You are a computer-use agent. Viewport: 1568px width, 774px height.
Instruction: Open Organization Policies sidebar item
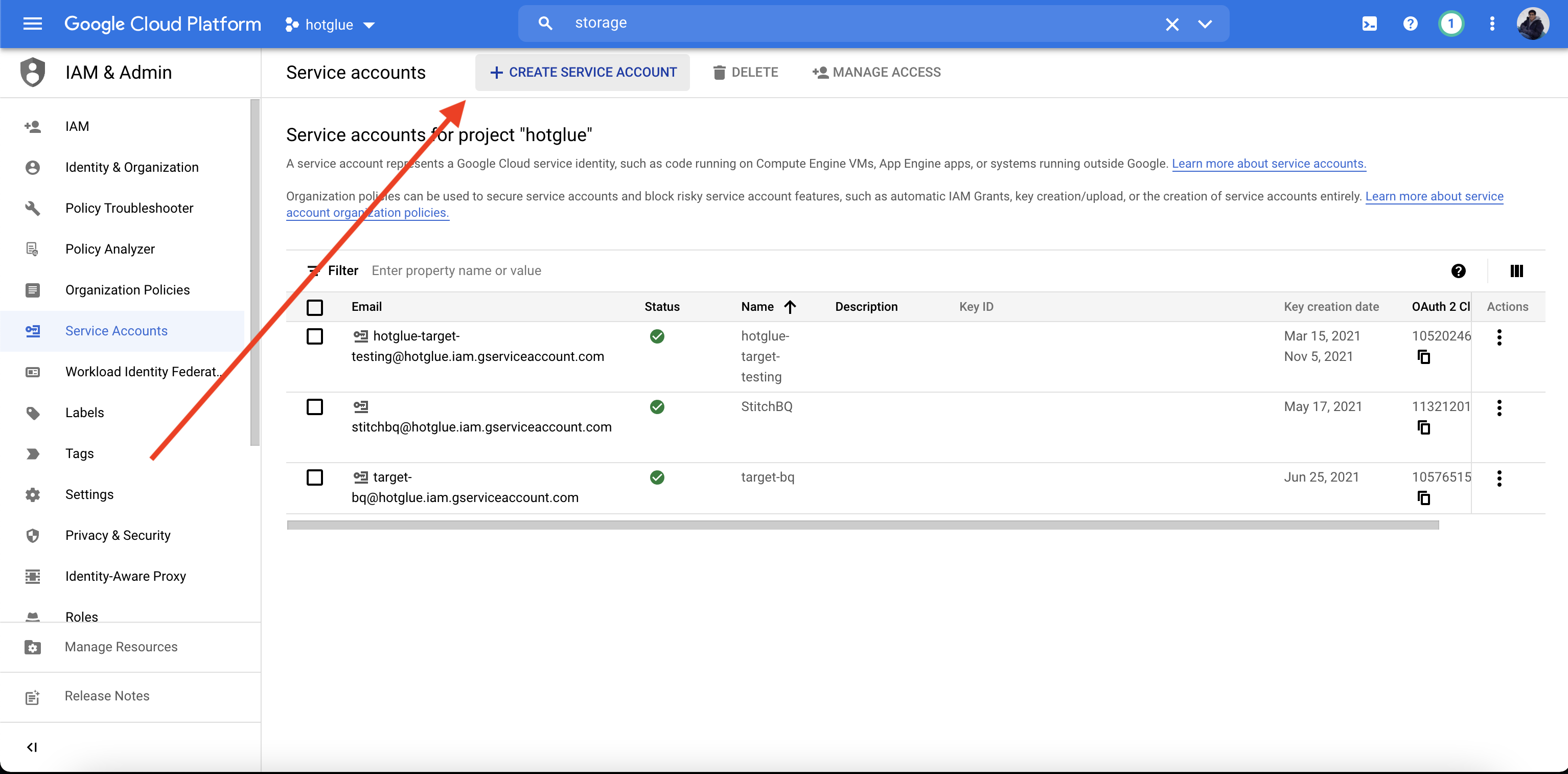127,290
